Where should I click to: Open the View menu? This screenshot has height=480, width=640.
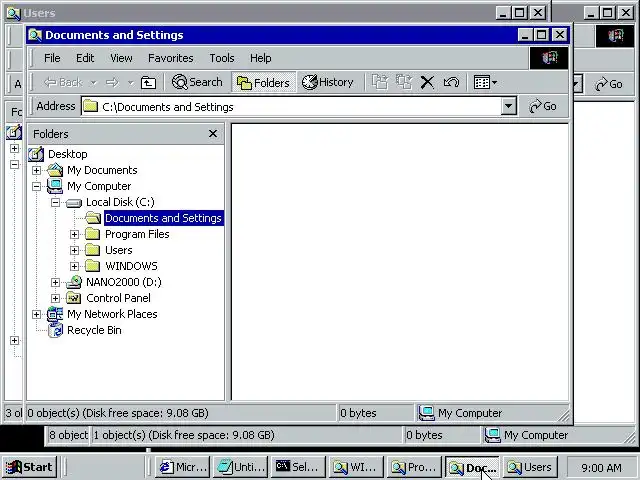(121, 58)
